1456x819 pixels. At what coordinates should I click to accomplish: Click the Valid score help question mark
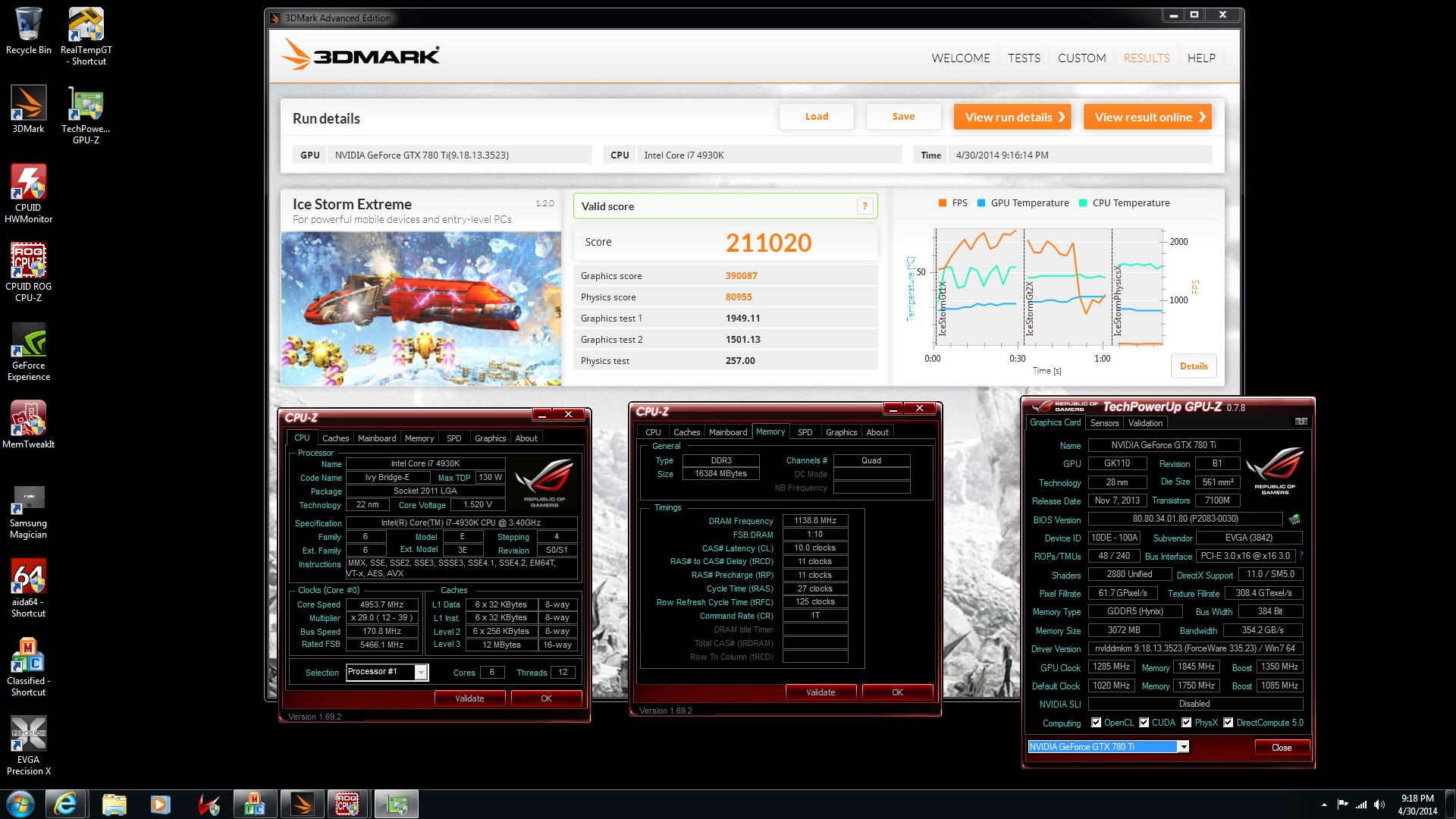point(864,206)
